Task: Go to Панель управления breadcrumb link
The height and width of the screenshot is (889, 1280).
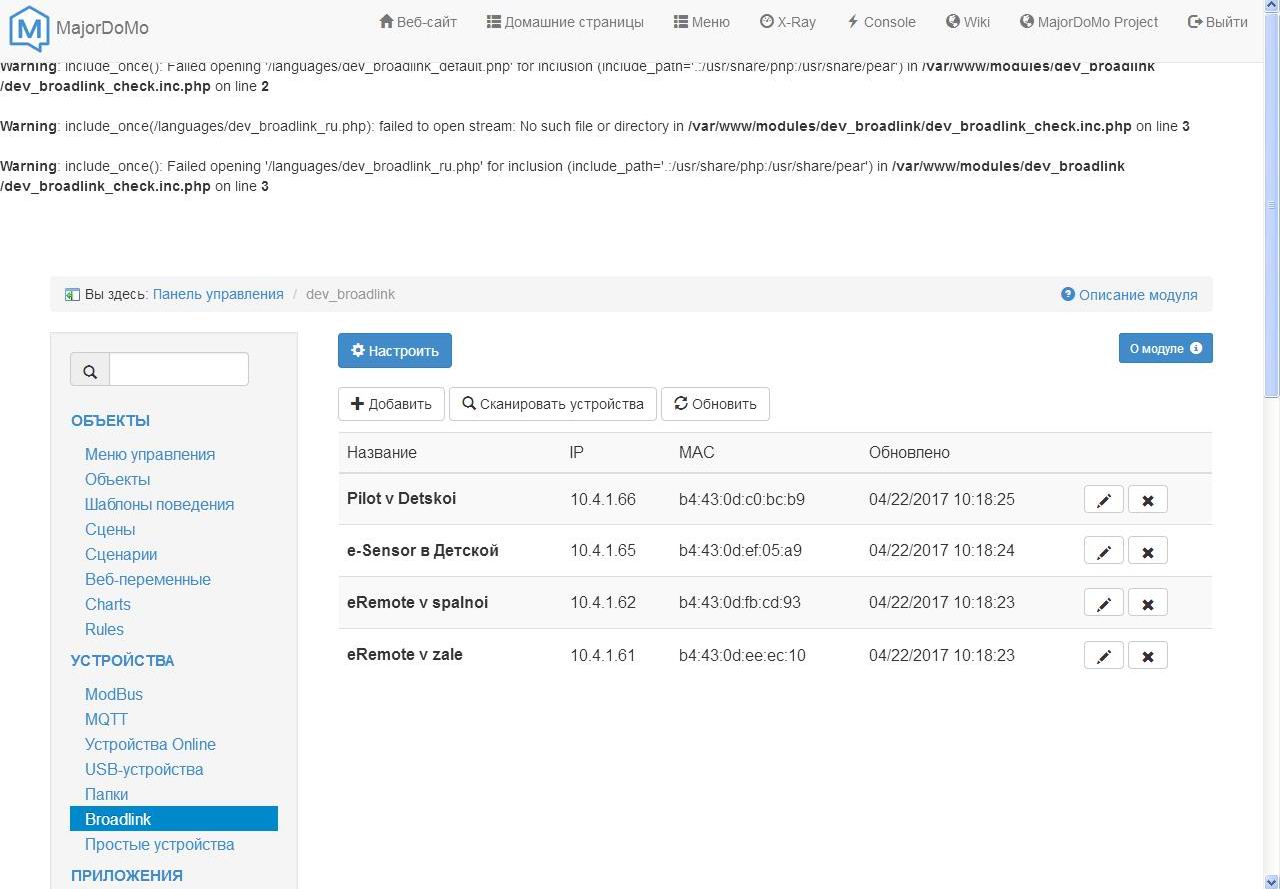Action: 218,294
